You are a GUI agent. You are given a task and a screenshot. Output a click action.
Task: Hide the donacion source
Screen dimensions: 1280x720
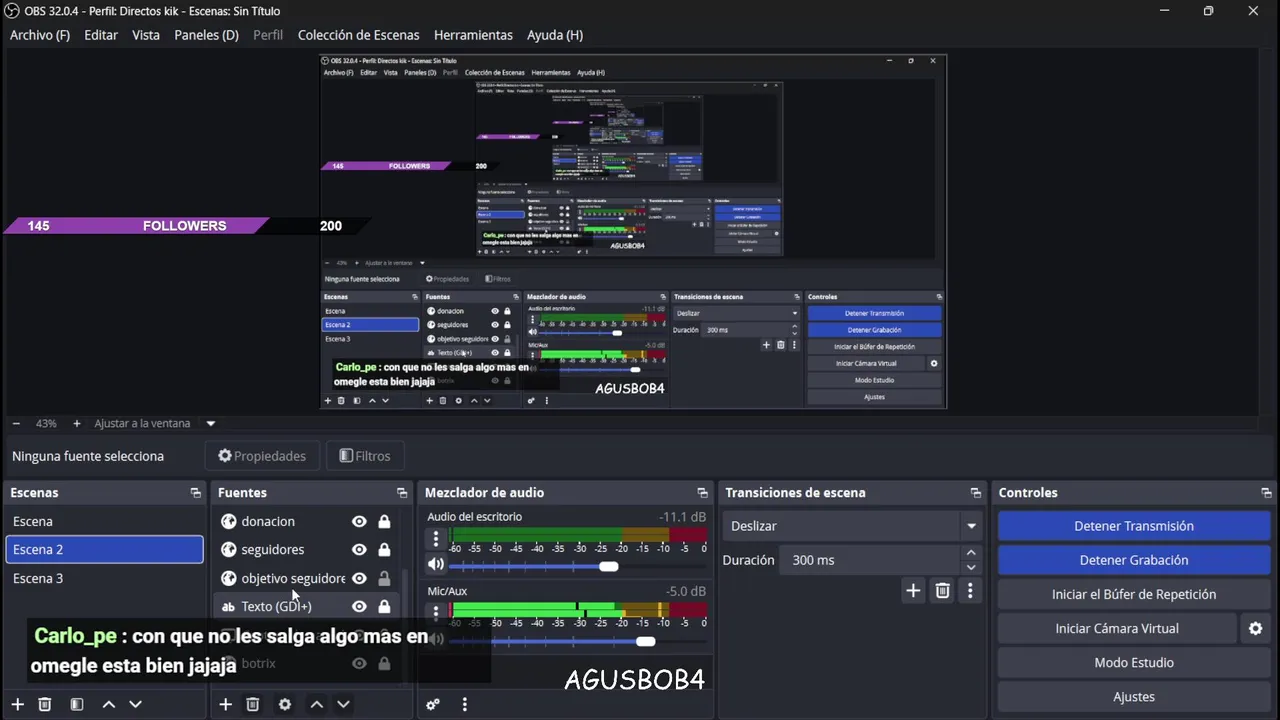(x=359, y=521)
